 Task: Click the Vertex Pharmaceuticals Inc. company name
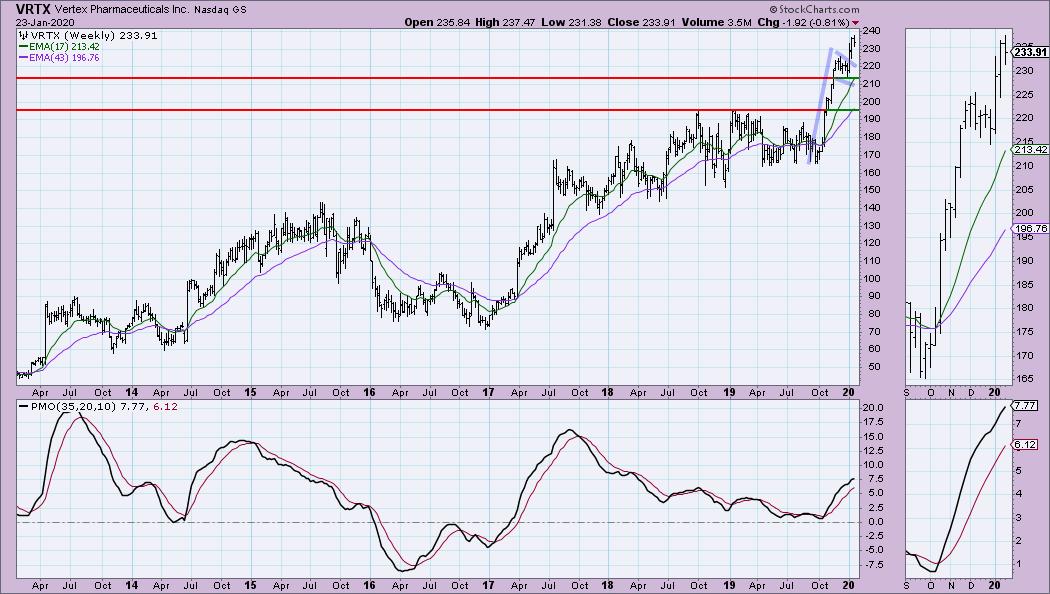coord(123,10)
